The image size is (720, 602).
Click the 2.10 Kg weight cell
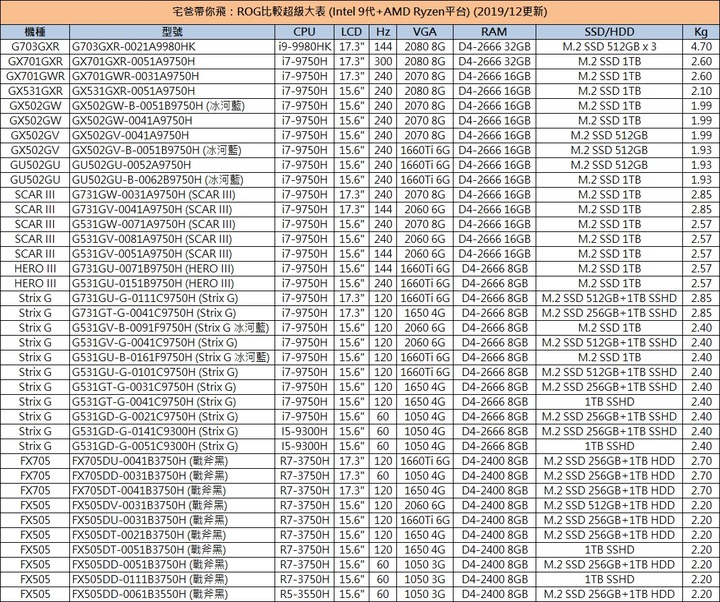(x=701, y=91)
